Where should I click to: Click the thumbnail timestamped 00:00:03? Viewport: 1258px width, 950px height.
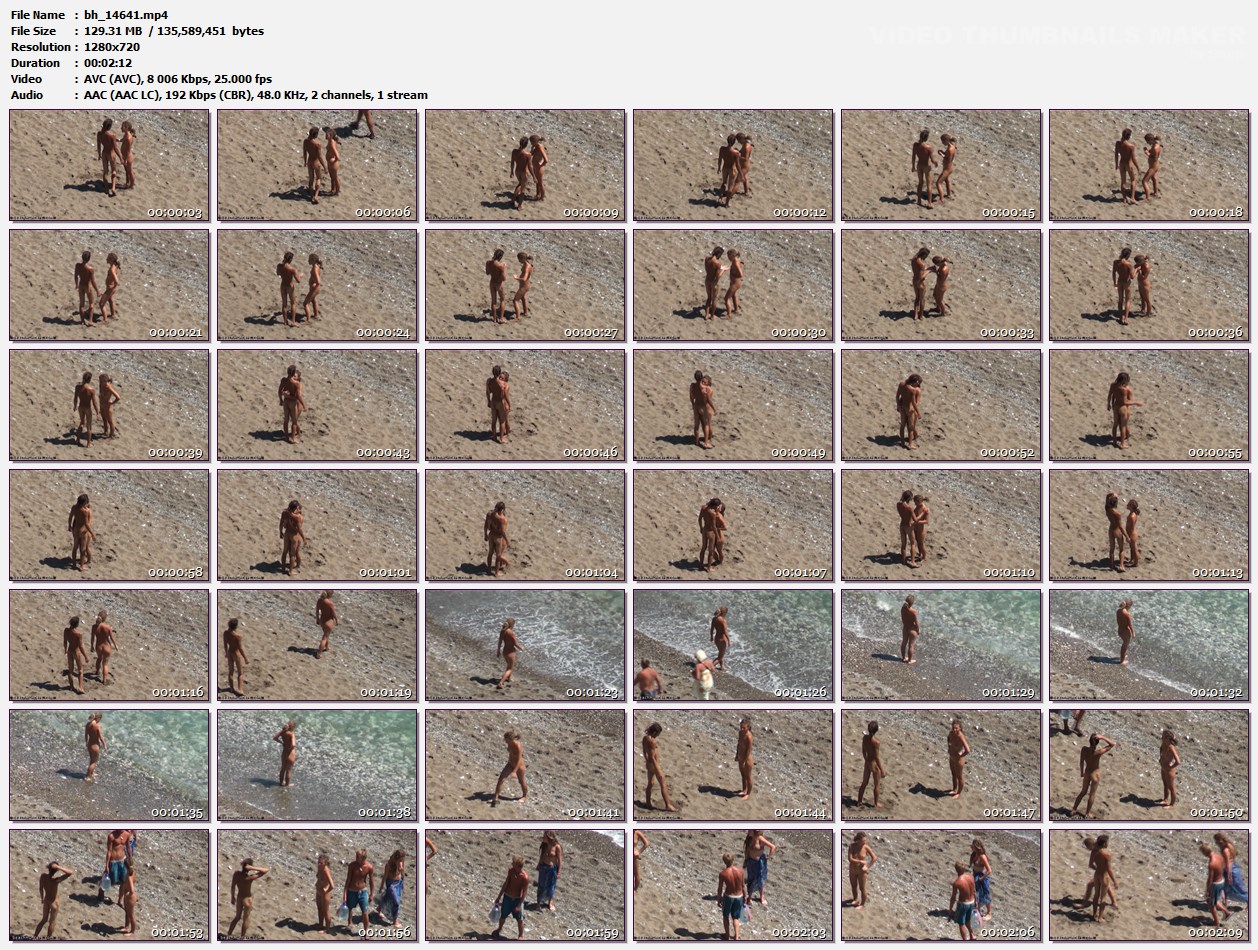109,165
